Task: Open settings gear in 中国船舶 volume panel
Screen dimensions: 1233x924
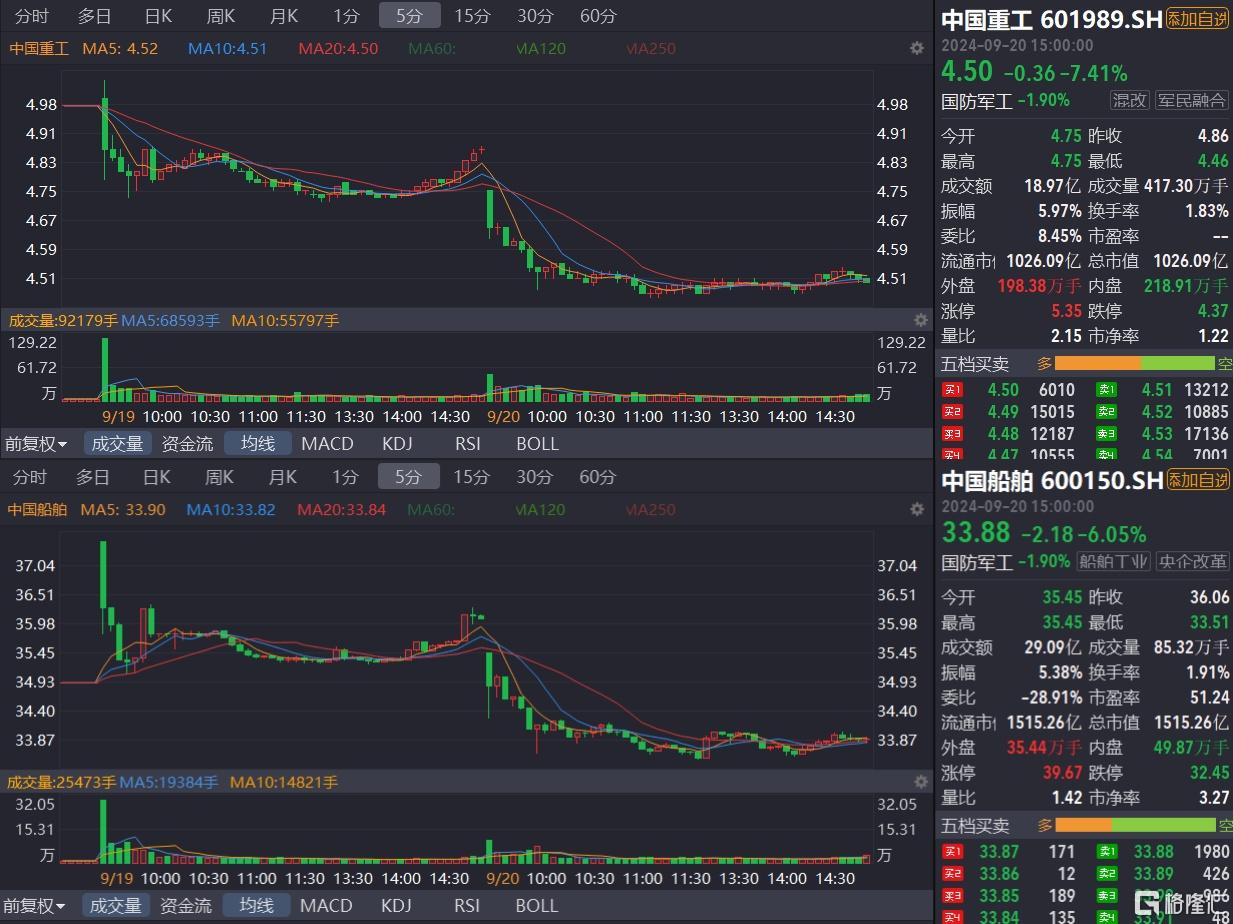Action: click(920, 781)
